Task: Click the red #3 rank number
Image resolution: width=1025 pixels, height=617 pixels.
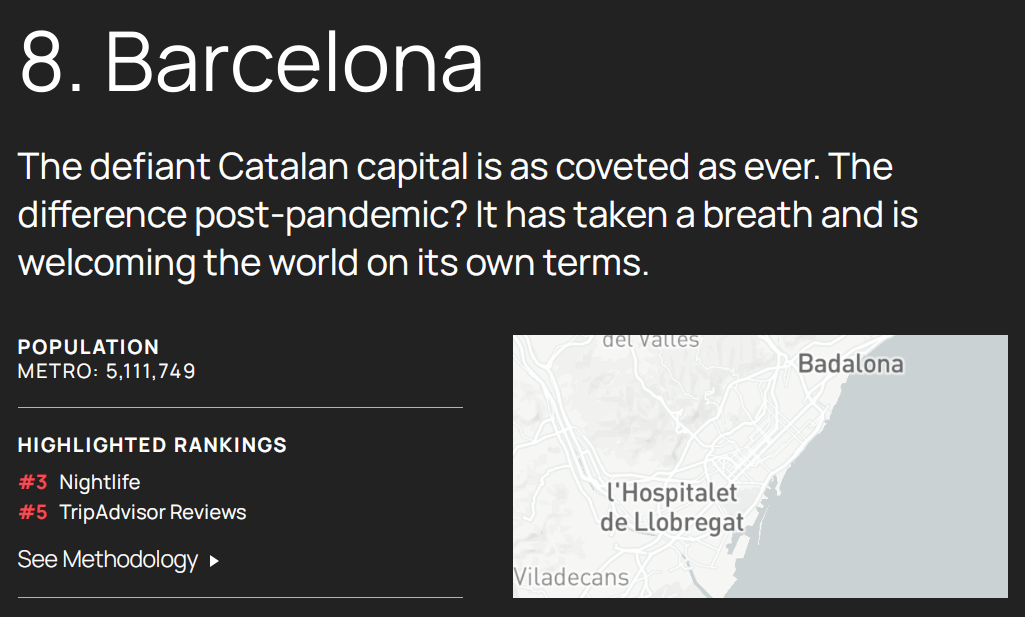Action: [x=33, y=482]
